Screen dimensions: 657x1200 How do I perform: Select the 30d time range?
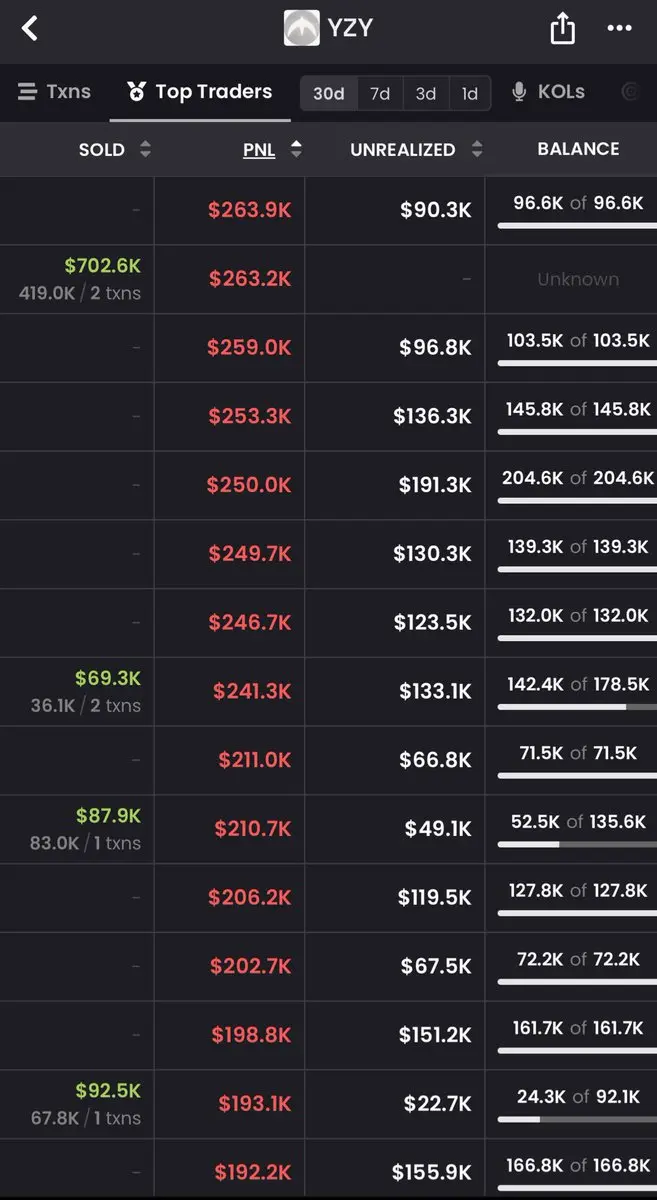click(329, 93)
